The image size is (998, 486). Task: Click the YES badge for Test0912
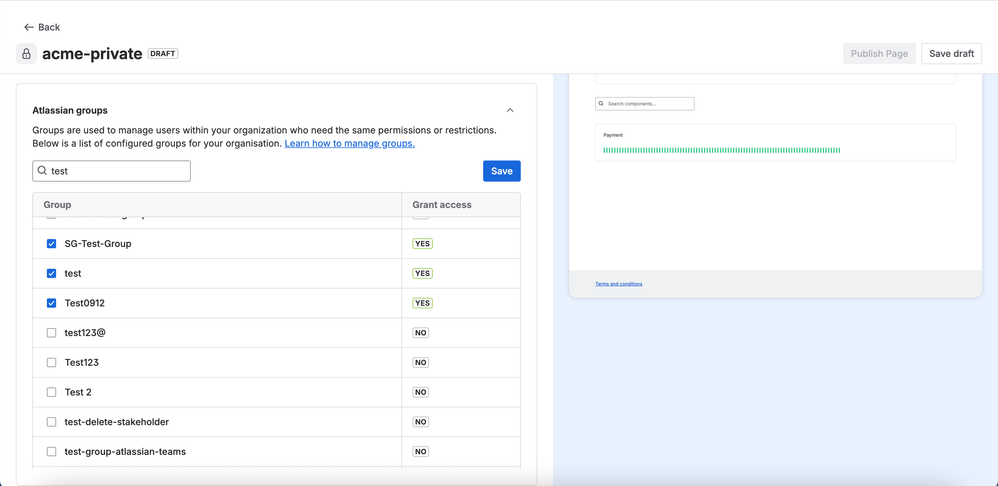pos(423,303)
